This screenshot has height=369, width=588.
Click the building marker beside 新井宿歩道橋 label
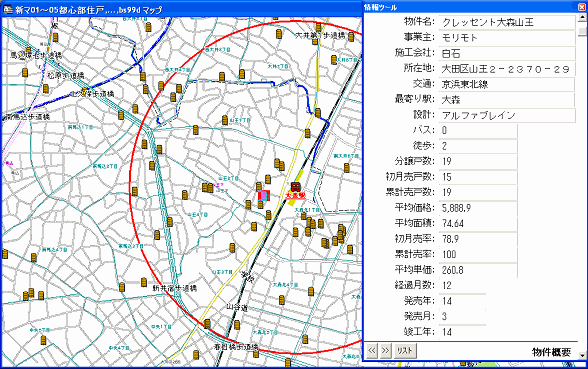click(x=144, y=282)
